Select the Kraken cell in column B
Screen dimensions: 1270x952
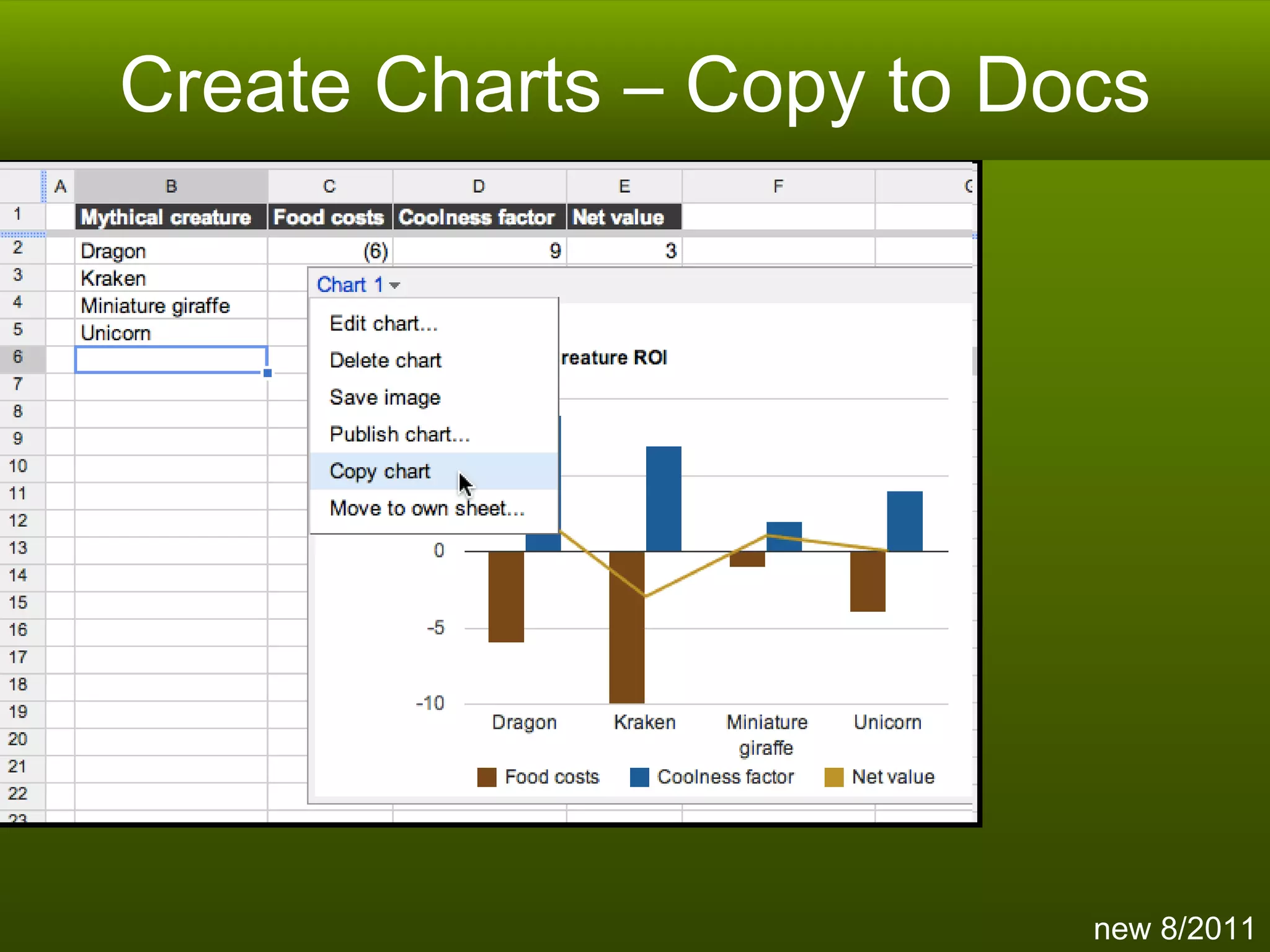point(171,278)
